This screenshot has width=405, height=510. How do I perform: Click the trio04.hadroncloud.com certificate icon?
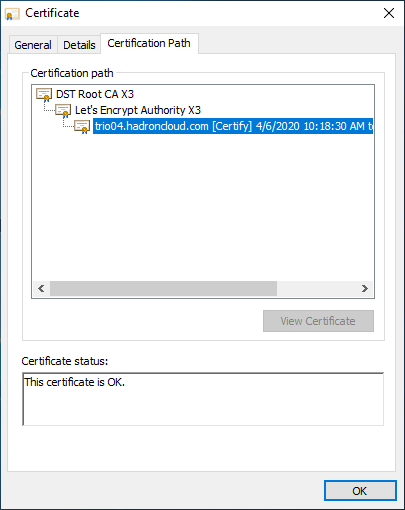pos(82,127)
